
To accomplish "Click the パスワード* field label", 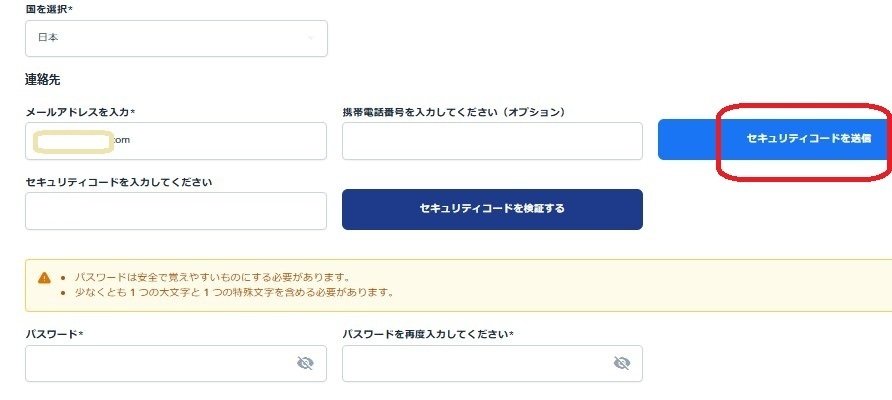I will tap(55, 335).
